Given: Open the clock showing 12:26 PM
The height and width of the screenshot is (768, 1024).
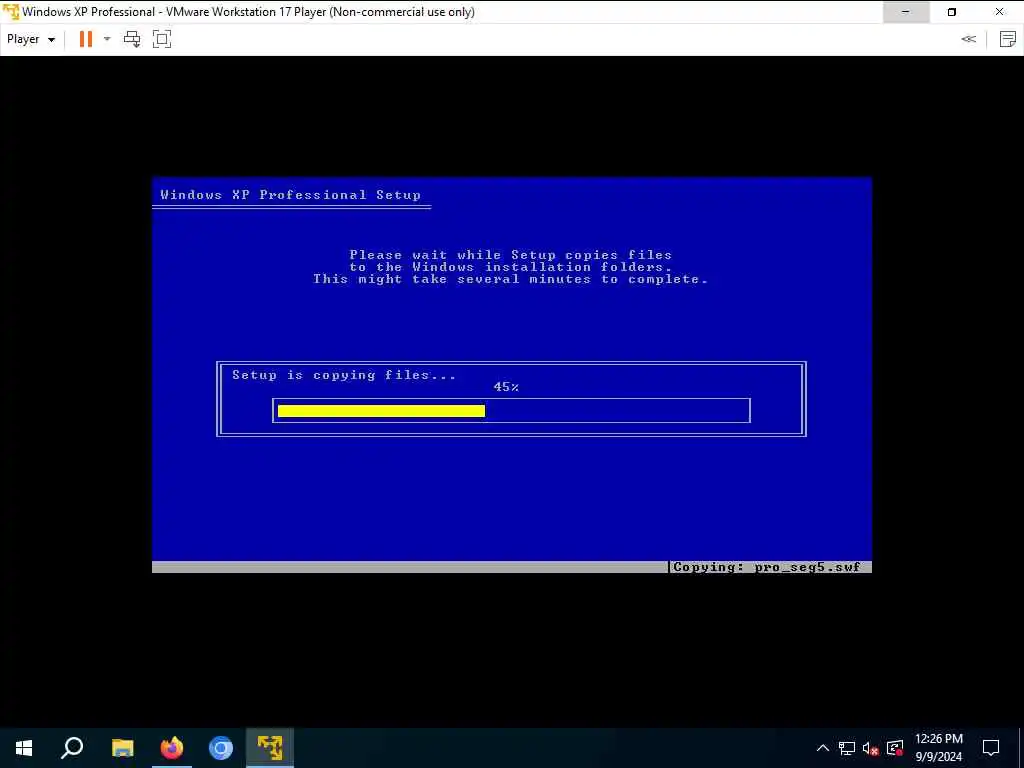Looking at the screenshot, I should pos(938,748).
